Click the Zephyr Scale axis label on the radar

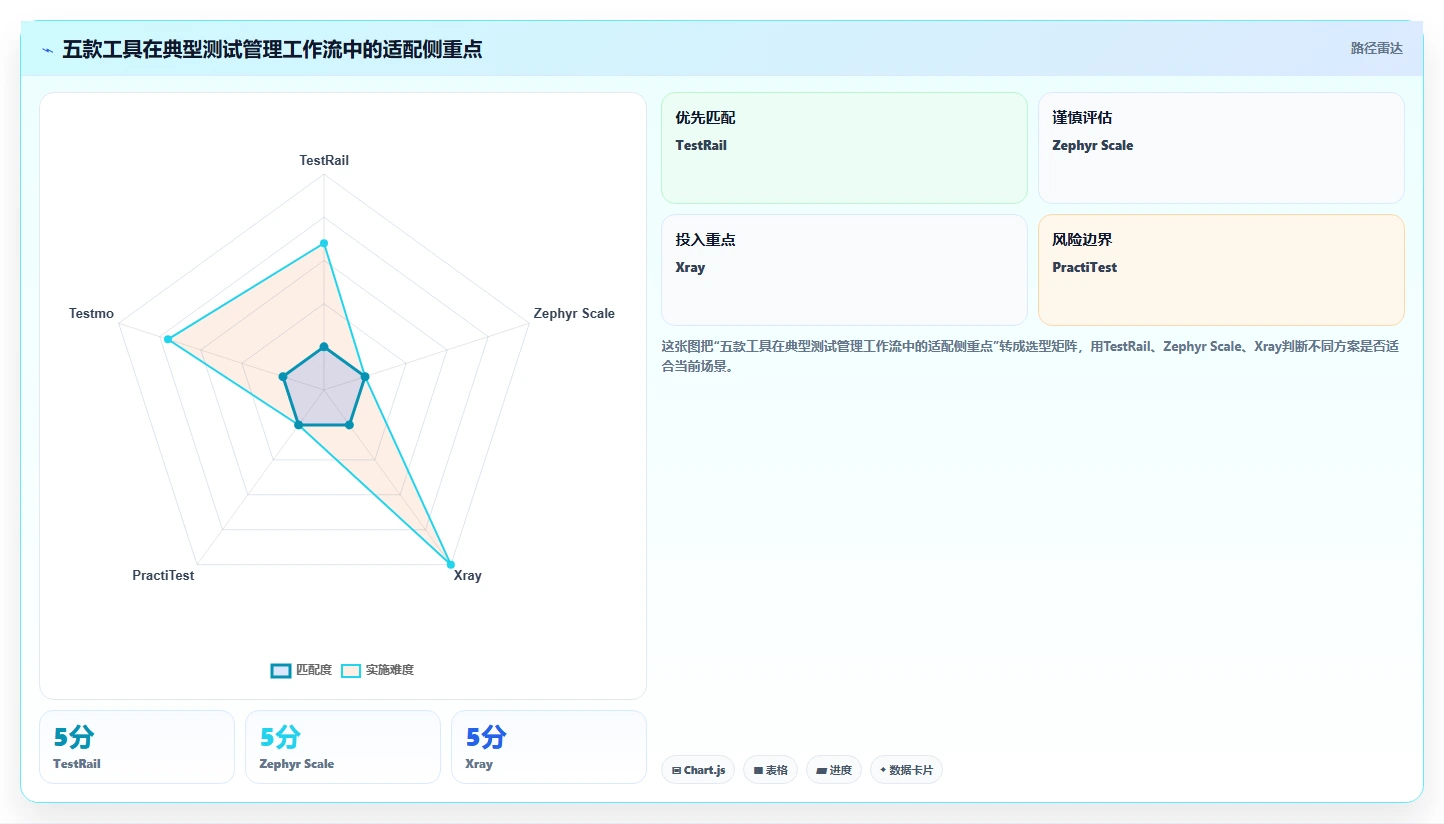coord(574,313)
